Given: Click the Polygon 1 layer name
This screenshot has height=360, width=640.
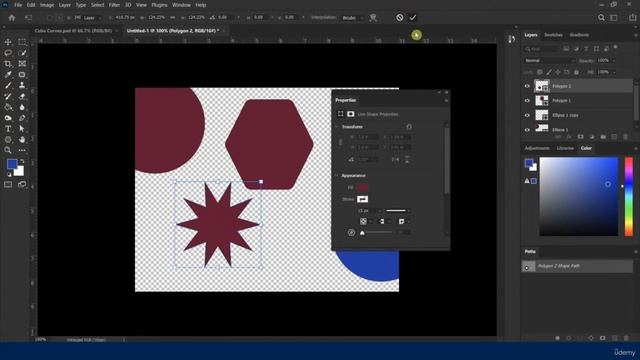Looking at the screenshot, I should tap(562, 100).
